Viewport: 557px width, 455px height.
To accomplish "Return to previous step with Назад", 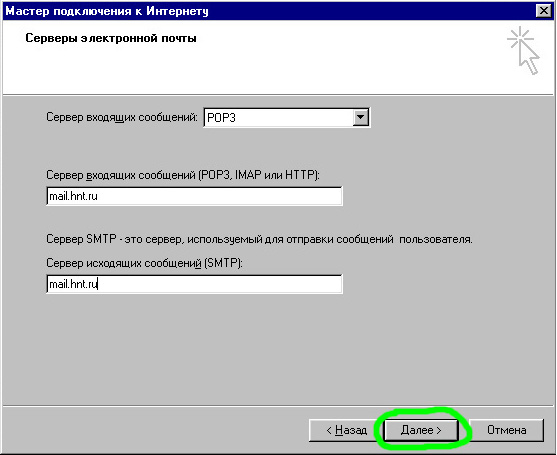I will [x=346, y=430].
